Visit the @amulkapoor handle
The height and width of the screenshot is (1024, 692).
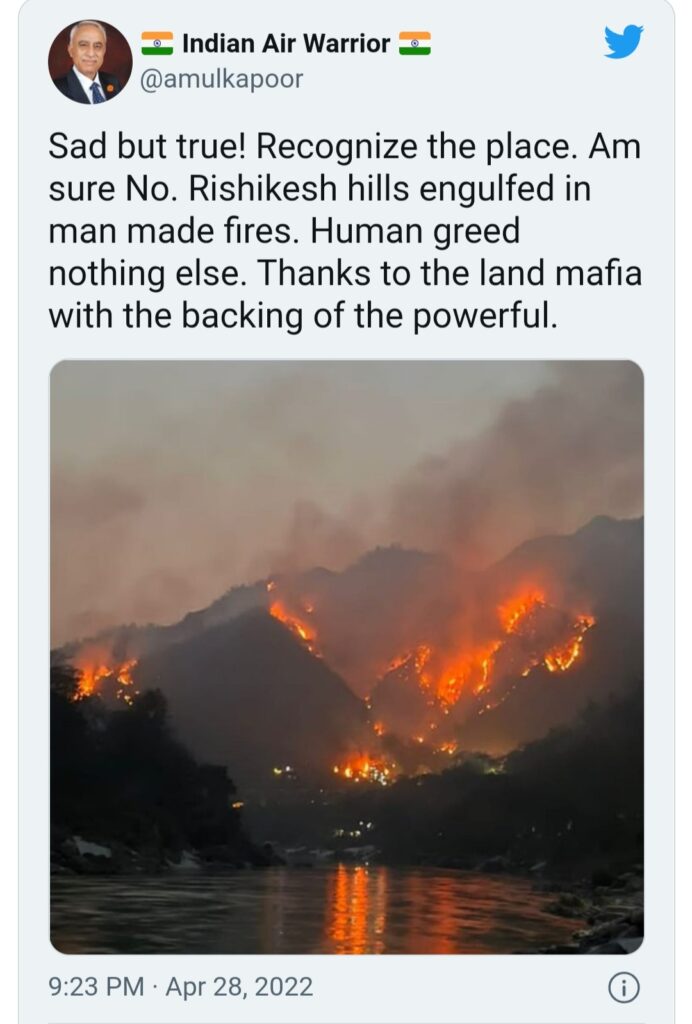222,80
